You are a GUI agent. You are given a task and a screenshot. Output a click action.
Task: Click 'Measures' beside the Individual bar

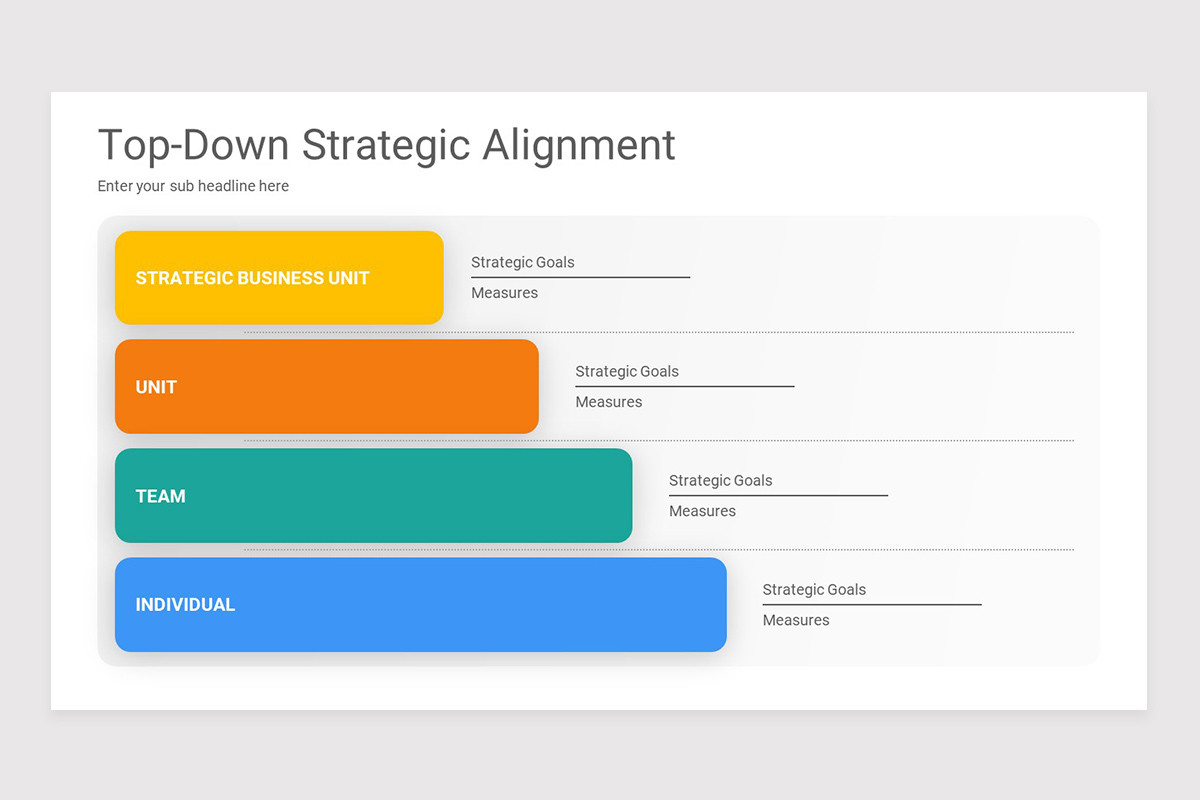tap(796, 619)
